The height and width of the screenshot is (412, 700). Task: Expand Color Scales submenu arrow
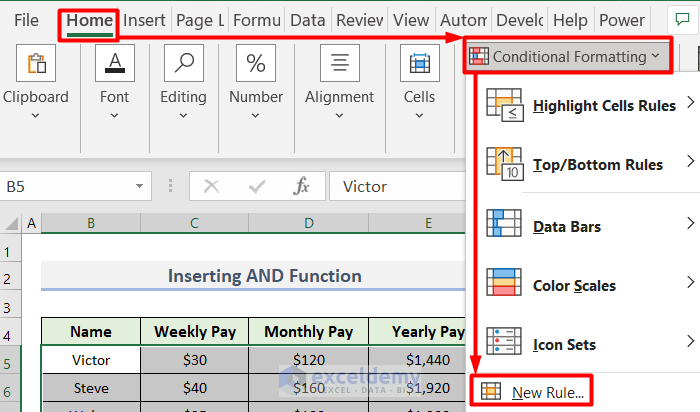[691, 282]
